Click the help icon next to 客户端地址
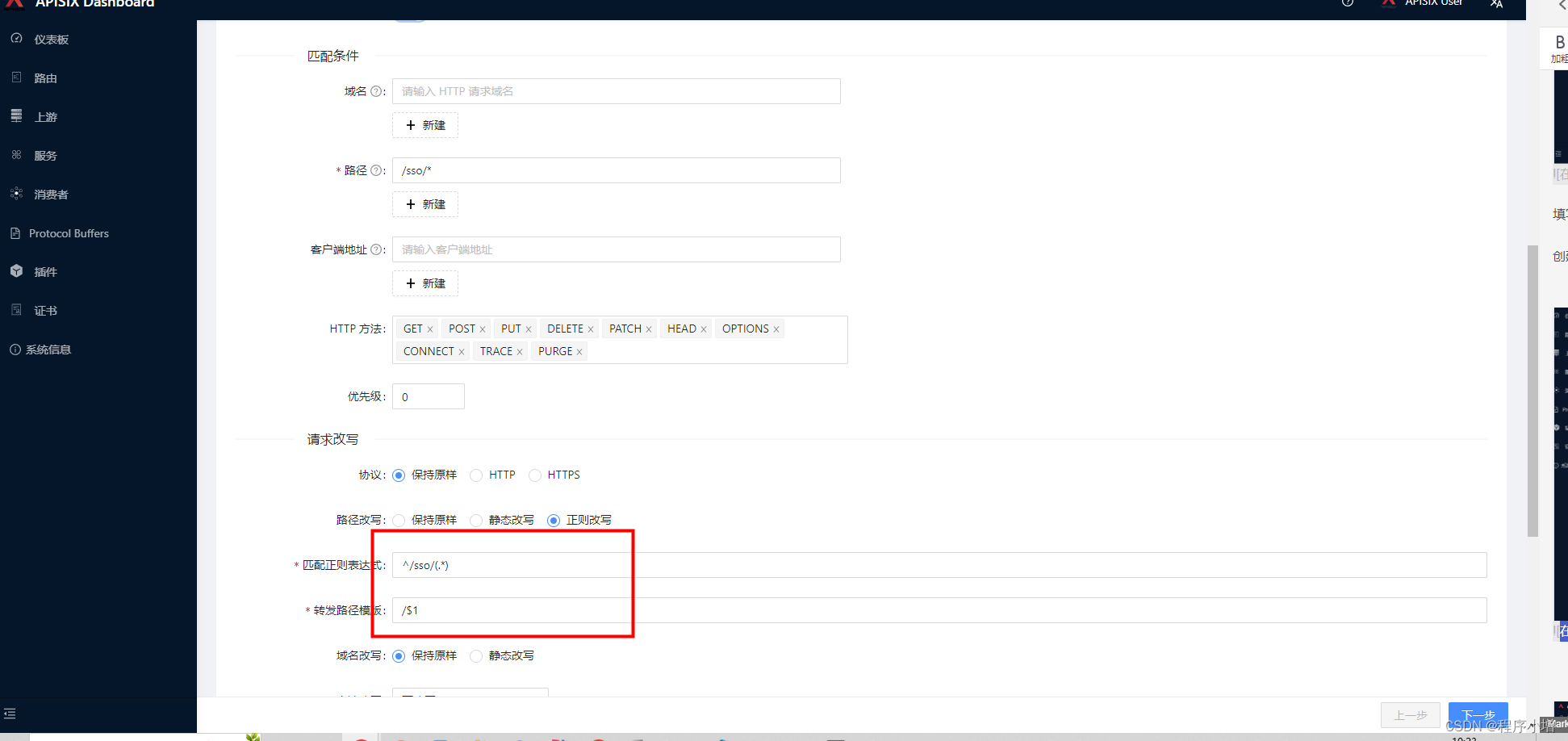 (375, 249)
